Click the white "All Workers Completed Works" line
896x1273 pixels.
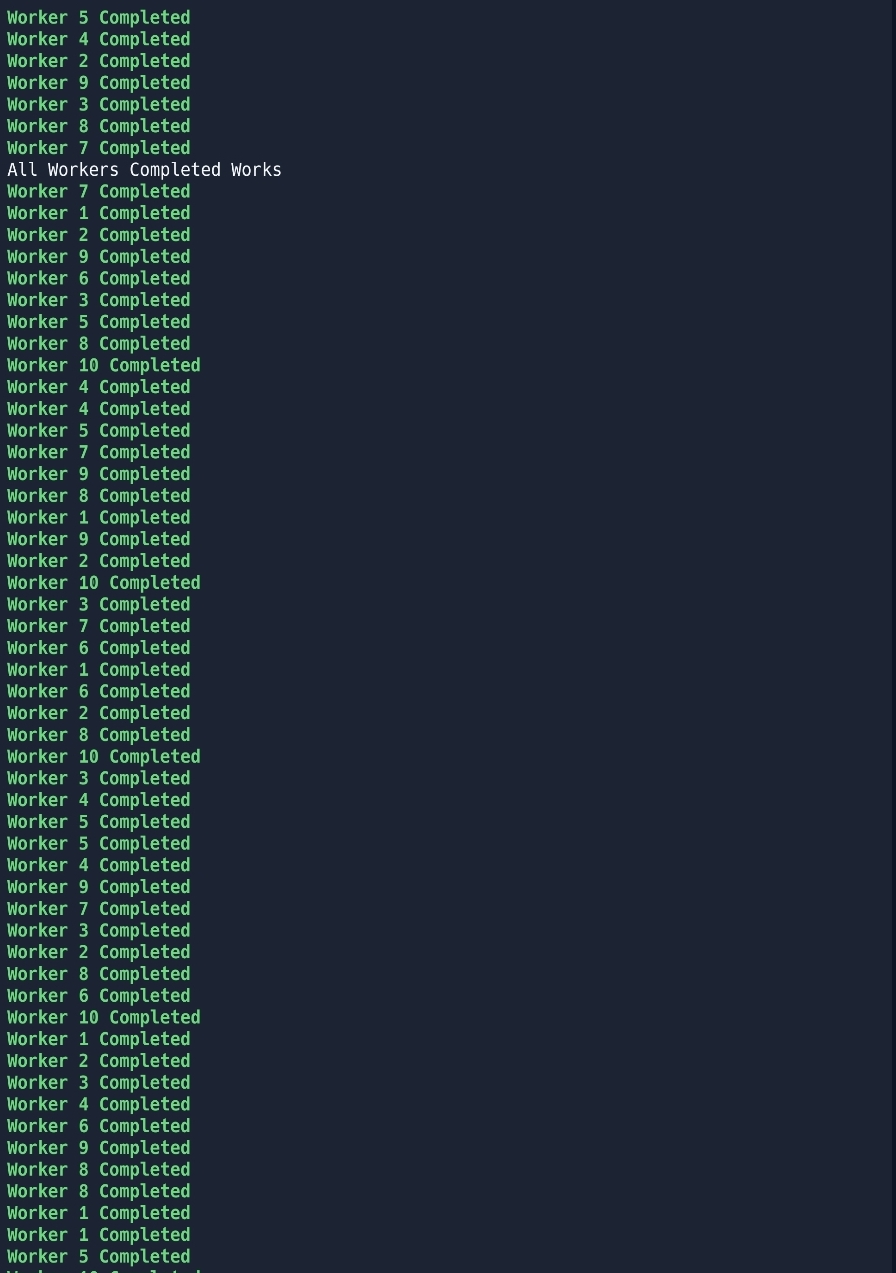click(x=144, y=170)
